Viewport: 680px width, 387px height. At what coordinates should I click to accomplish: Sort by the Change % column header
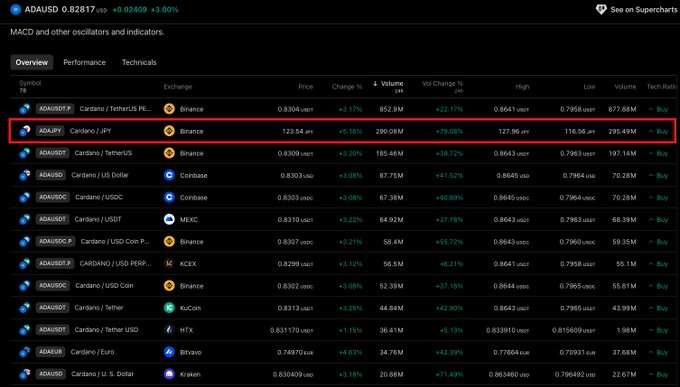tap(347, 87)
